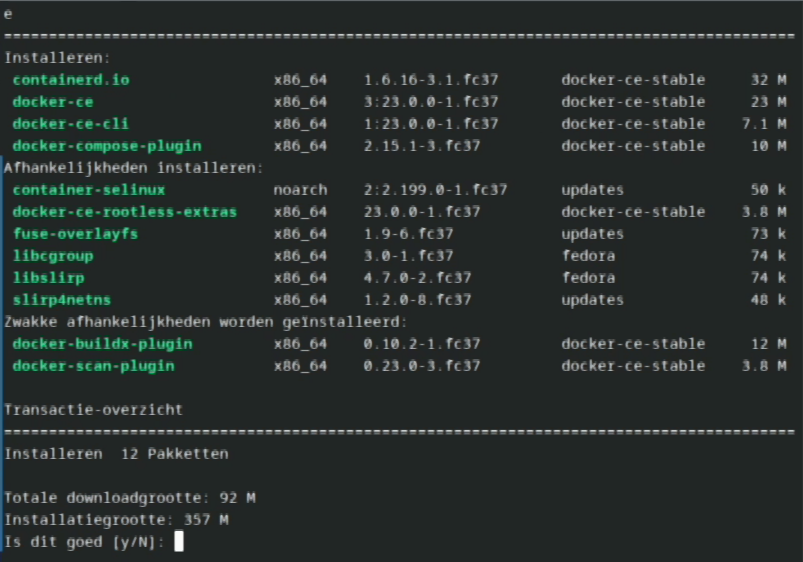Click docker-ce-stable repo in docker-ce row
Screen dimensions: 803x562
(x=633, y=102)
